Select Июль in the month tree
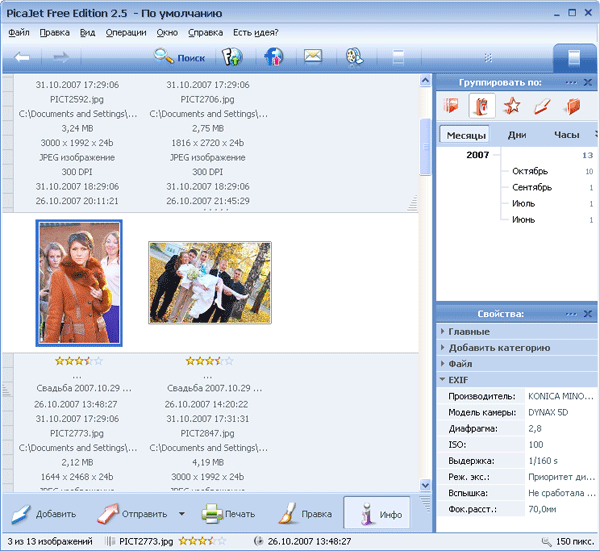The image size is (600, 551). [x=523, y=203]
